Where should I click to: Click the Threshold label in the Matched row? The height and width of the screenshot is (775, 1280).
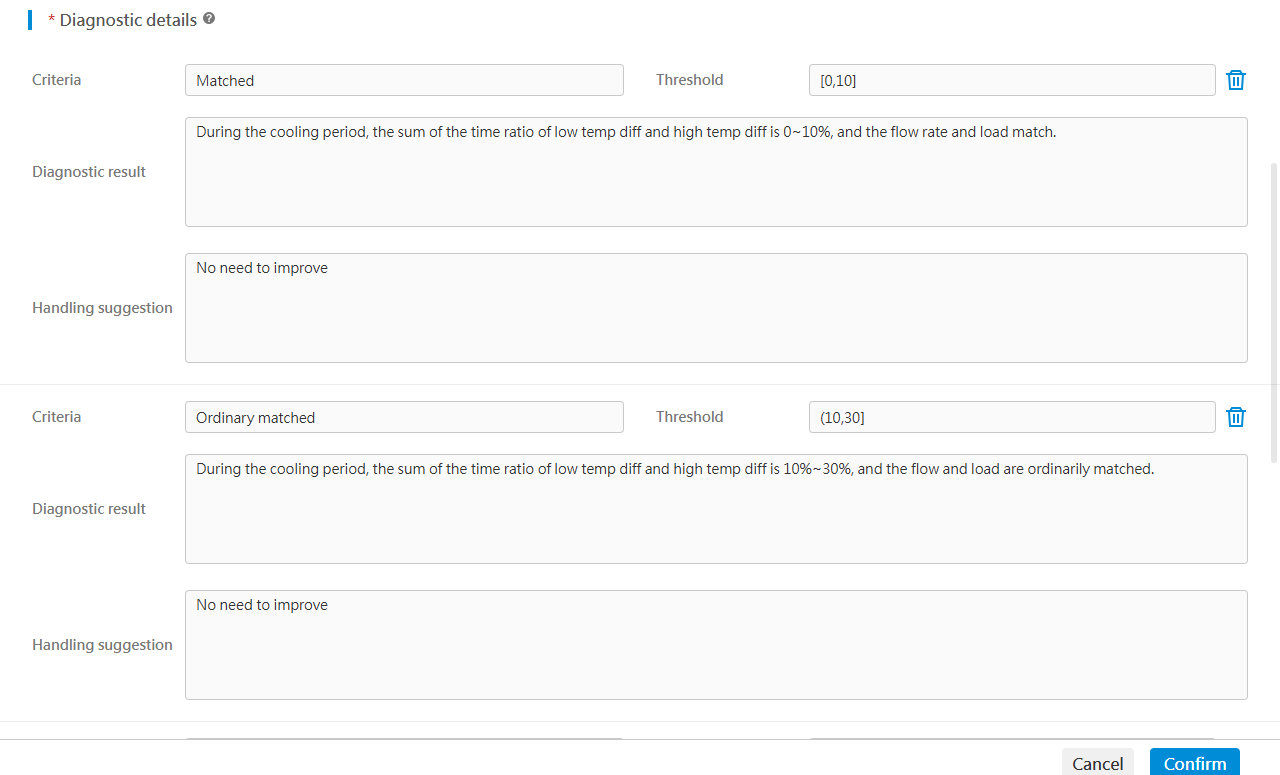click(x=689, y=80)
